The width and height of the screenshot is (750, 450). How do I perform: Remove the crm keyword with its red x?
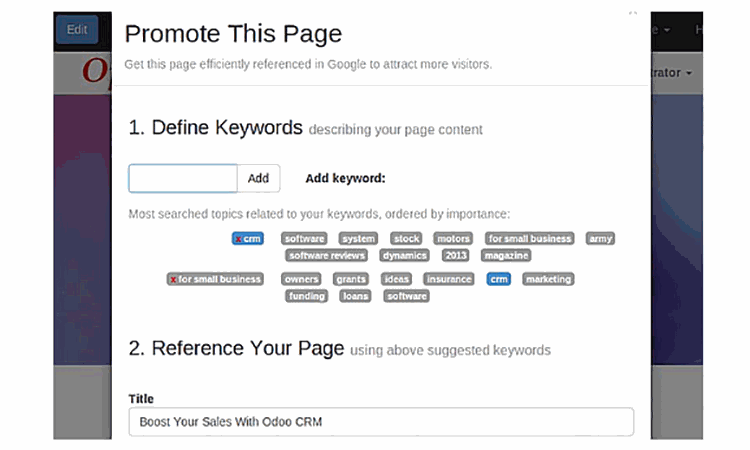[237, 239]
